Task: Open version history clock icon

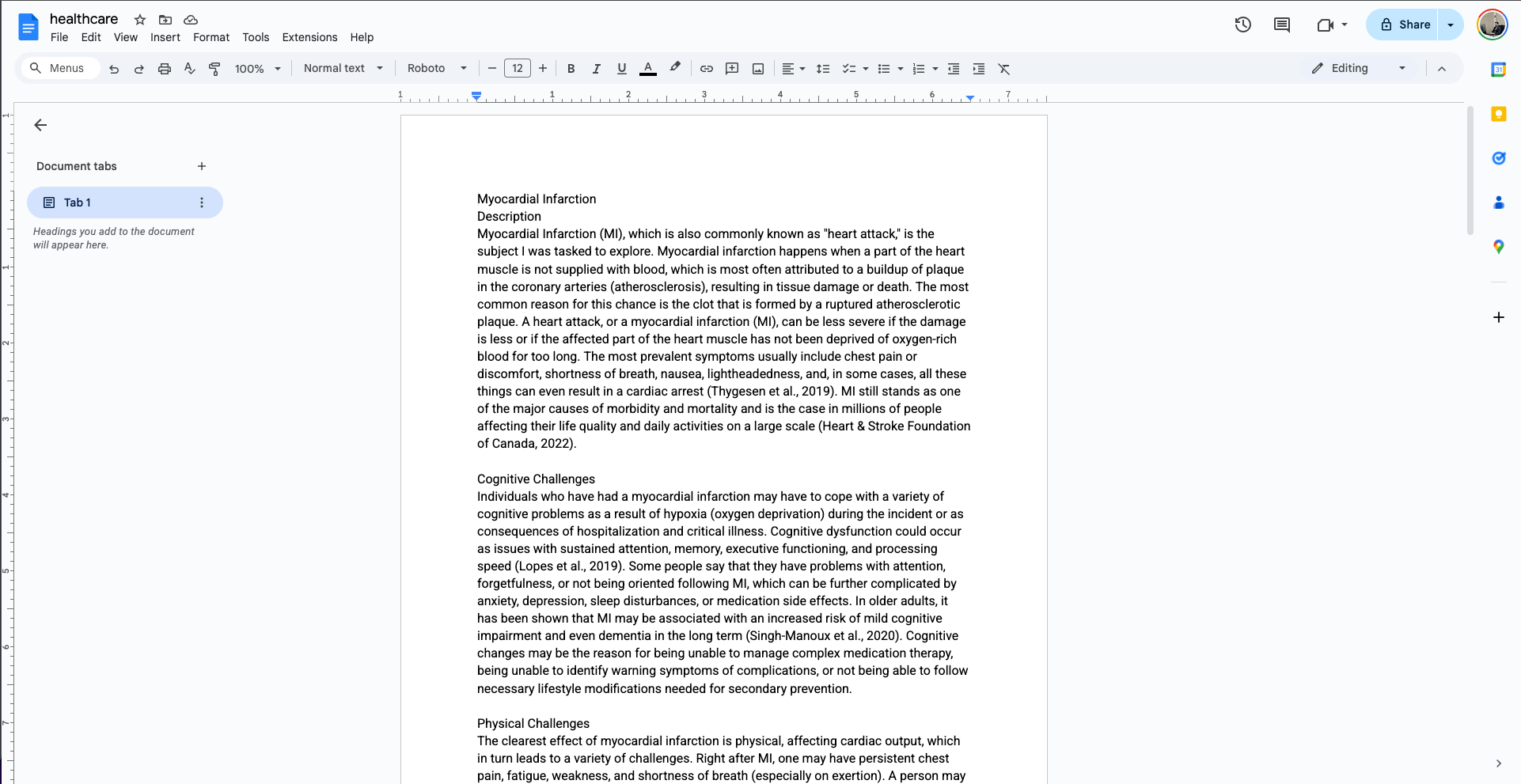Action: 1242,25
